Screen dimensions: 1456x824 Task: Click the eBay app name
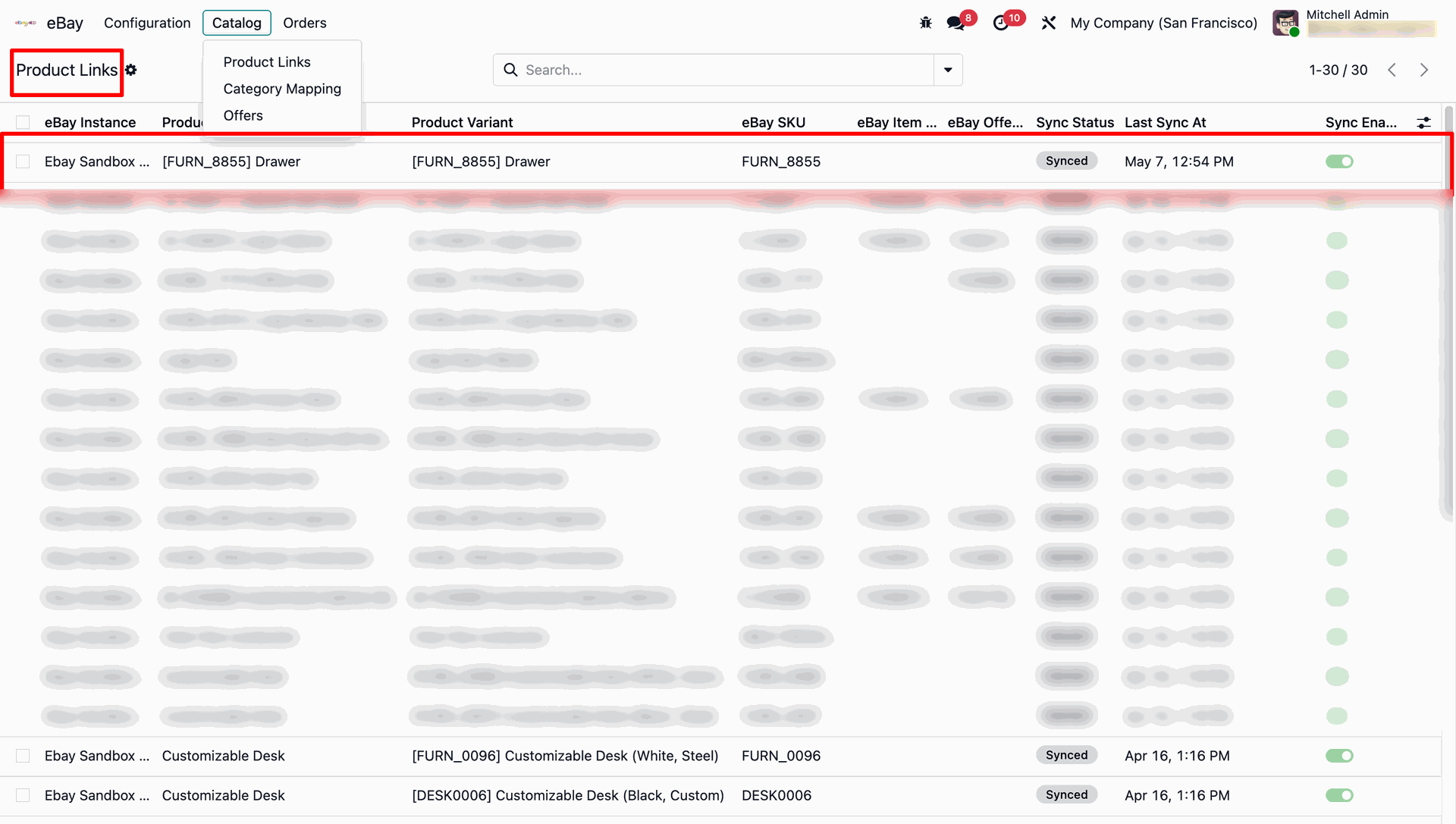[65, 23]
